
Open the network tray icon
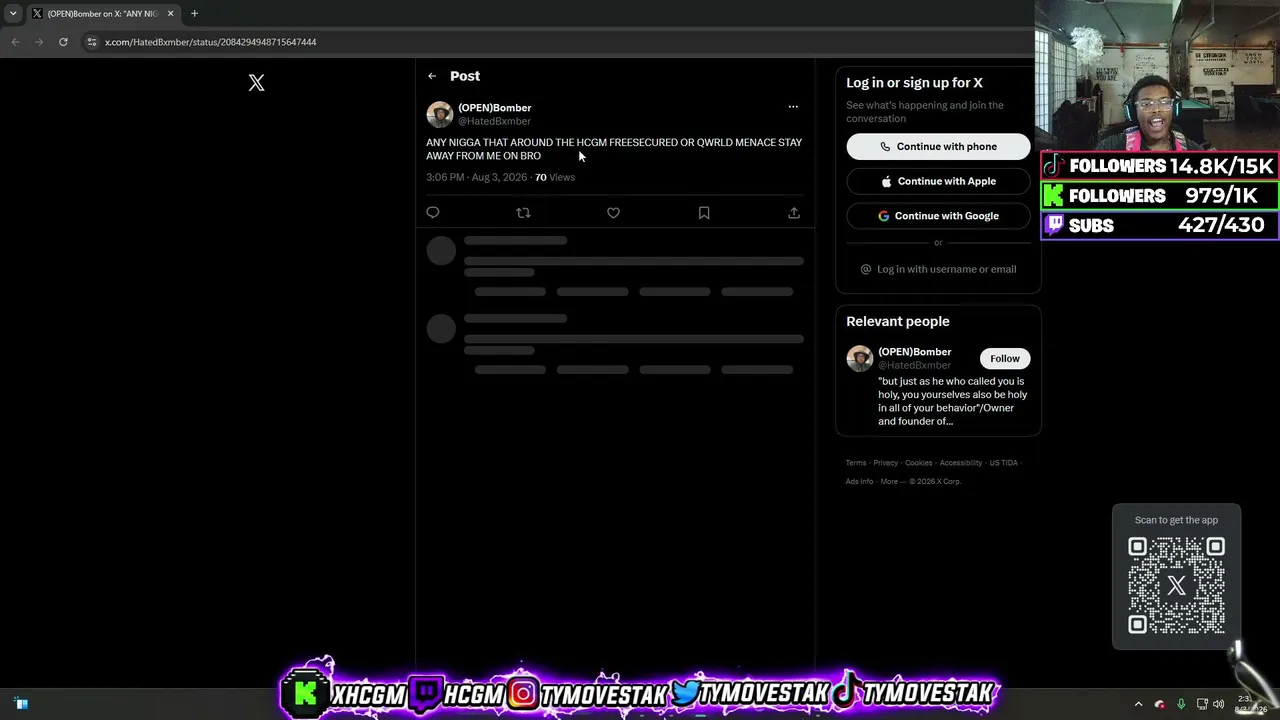(x=1202, y=704)
